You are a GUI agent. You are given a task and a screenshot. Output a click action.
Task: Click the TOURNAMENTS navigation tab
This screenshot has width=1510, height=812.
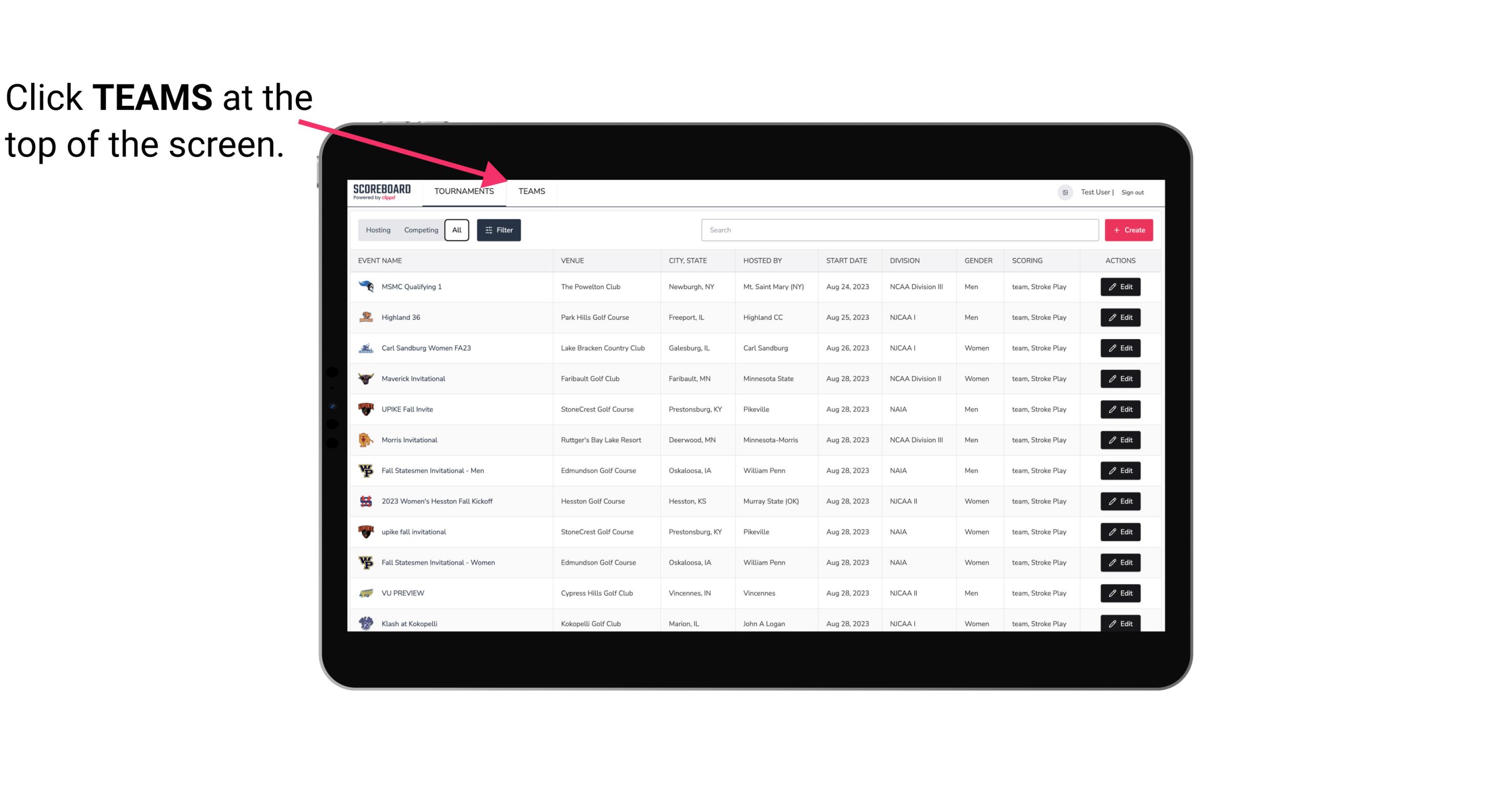point(464,191)
